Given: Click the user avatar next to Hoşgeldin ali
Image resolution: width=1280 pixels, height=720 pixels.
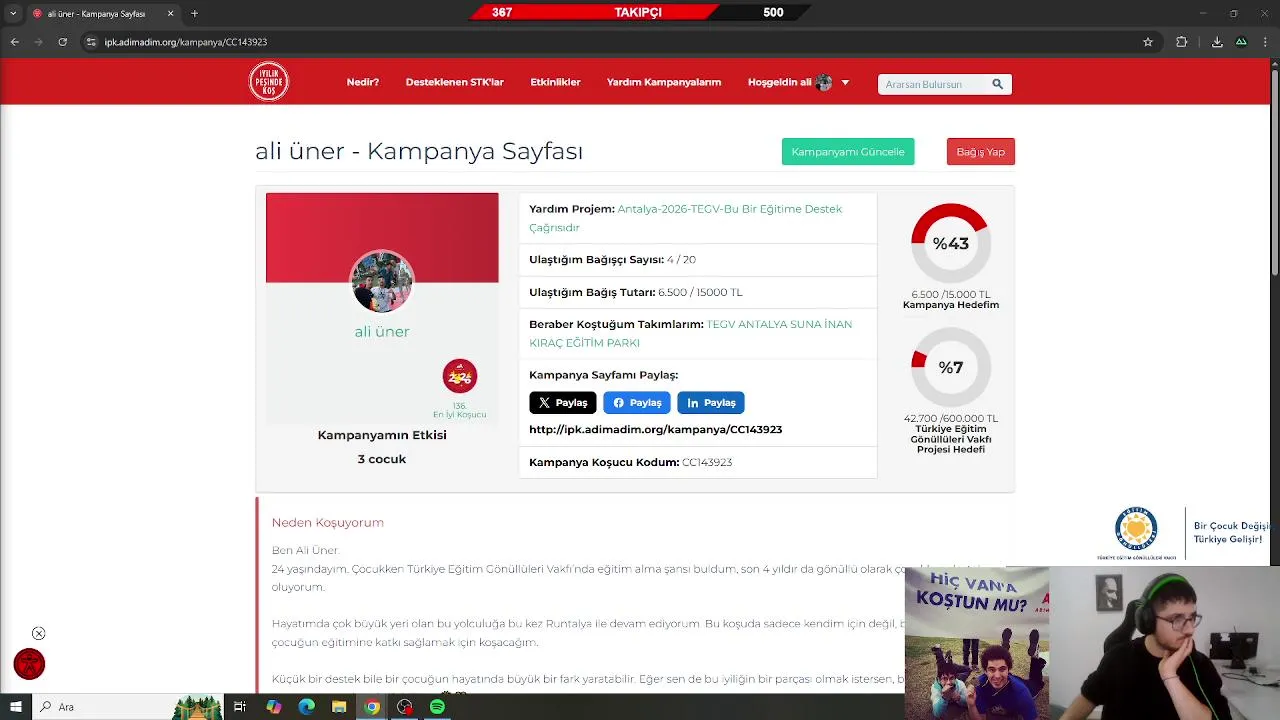Looking at the screenshot, I should [x=824, y=83].
